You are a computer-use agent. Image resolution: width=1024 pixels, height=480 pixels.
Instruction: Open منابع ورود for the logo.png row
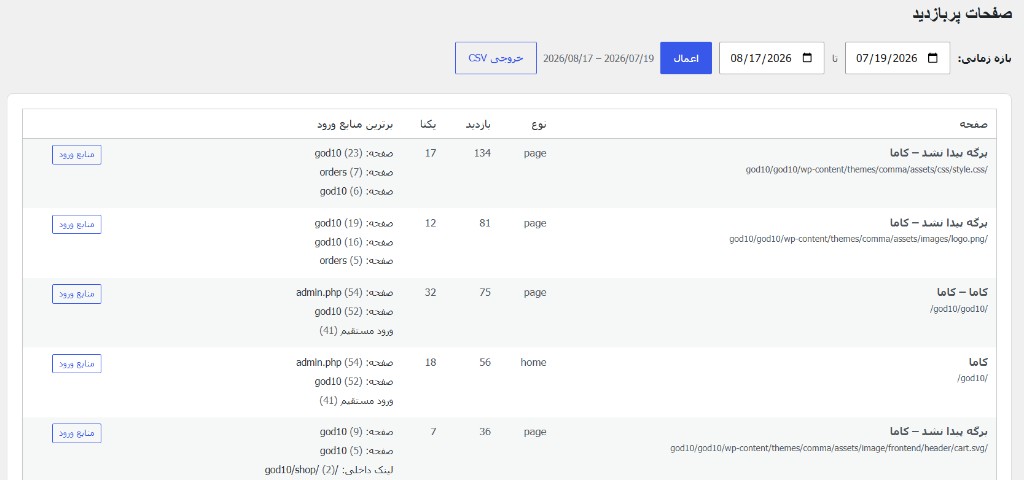pos(77,224)
